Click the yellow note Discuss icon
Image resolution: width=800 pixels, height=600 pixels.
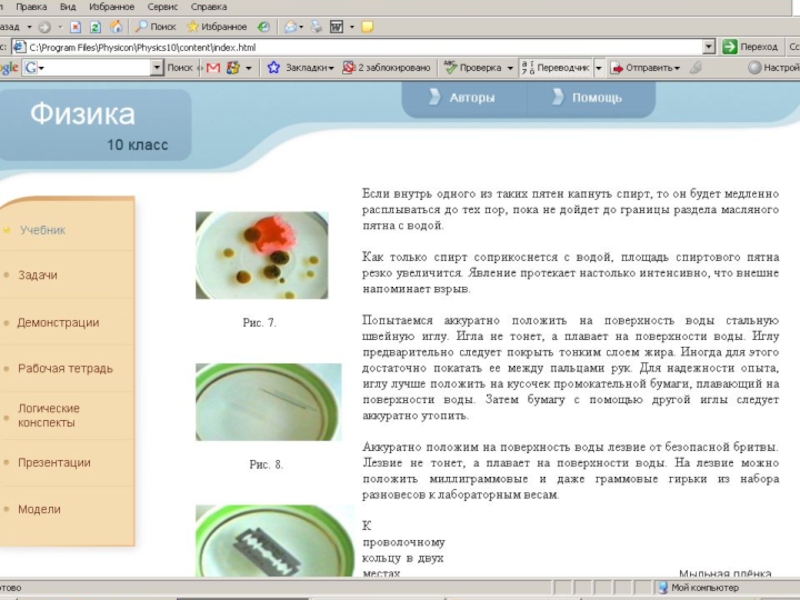(367, 27)
